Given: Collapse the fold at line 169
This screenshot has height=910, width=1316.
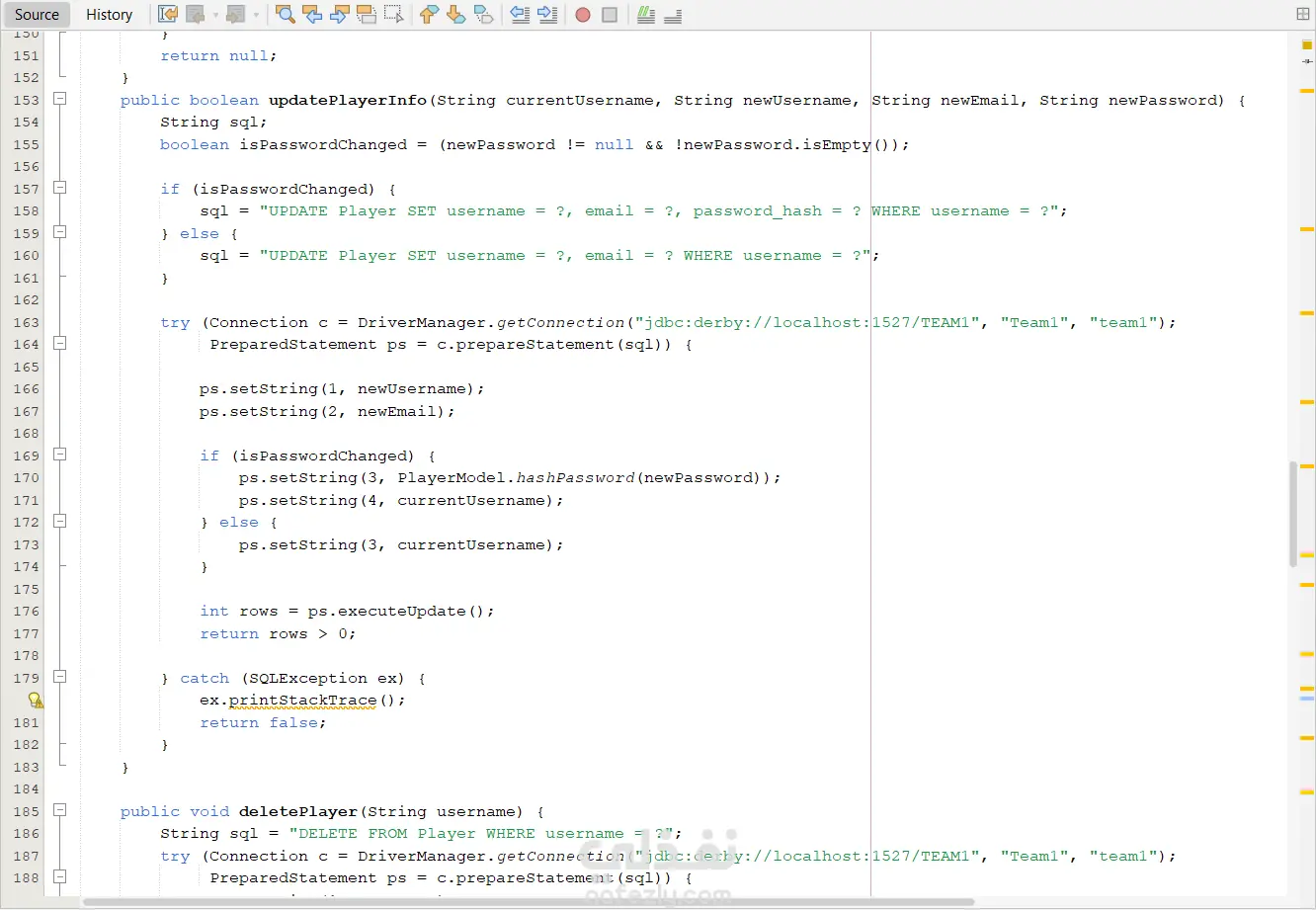Looking at the screenshot, I should coord(60,455).
